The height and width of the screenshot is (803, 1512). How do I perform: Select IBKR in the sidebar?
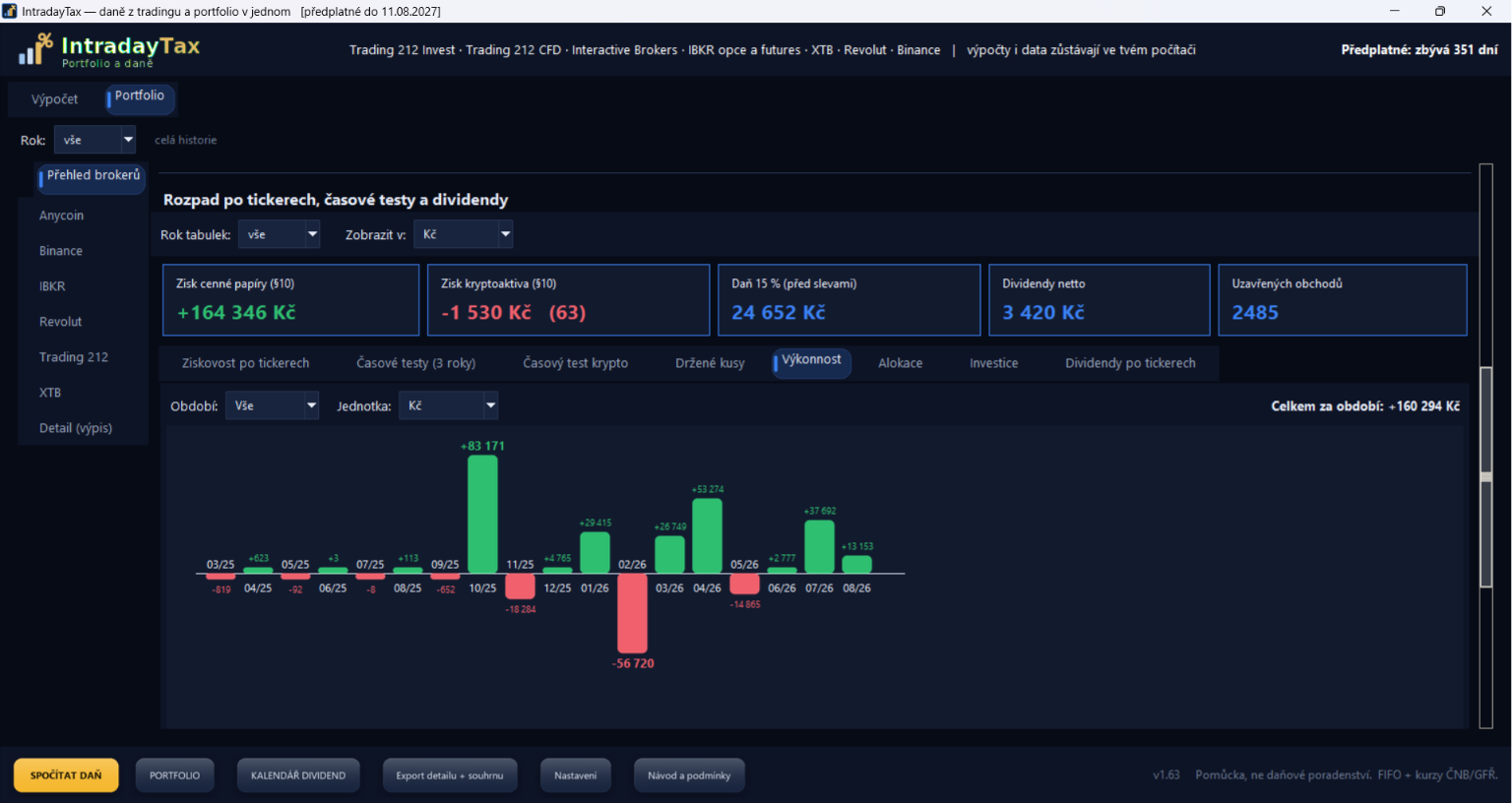click(x=52, y=286)
